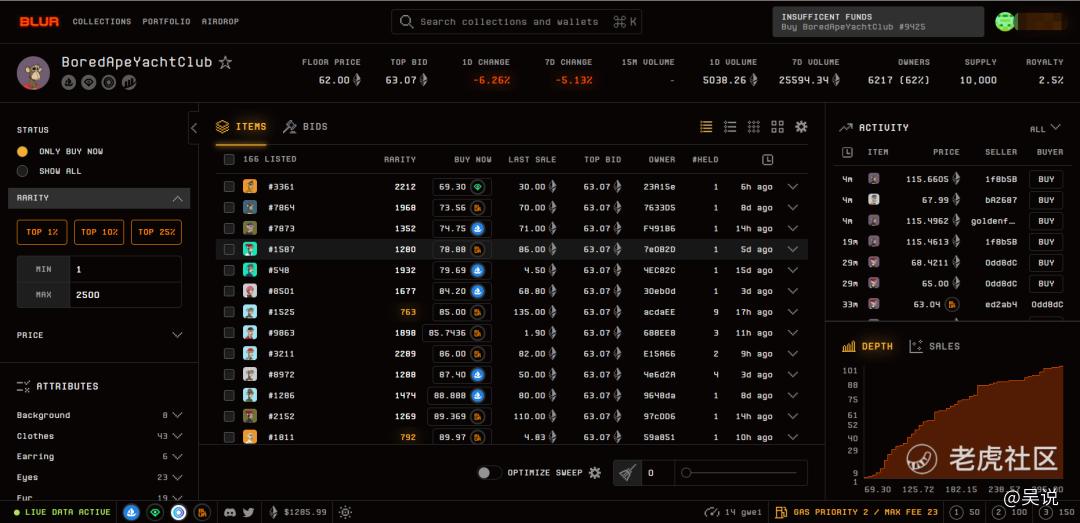1080x523 pixels.
Task: Open the Activity ALL filter dropdown
Action: [x=1046, y=128]
